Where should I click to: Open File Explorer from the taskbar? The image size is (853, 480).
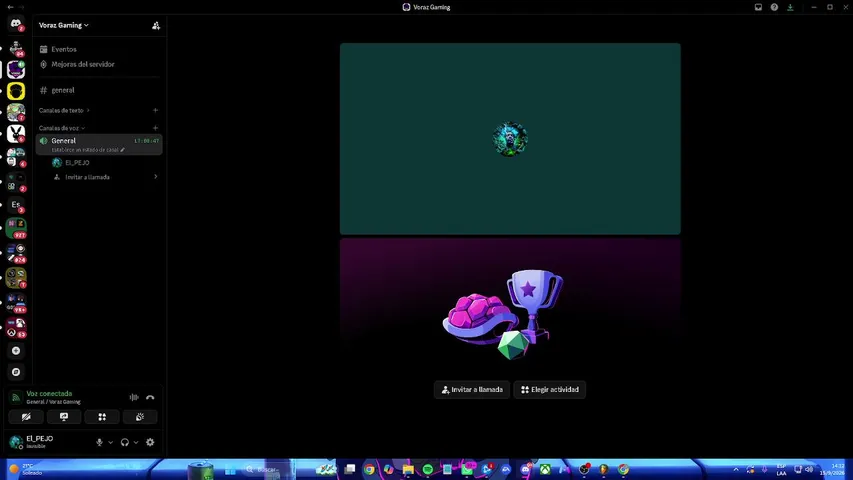(408, 469)
